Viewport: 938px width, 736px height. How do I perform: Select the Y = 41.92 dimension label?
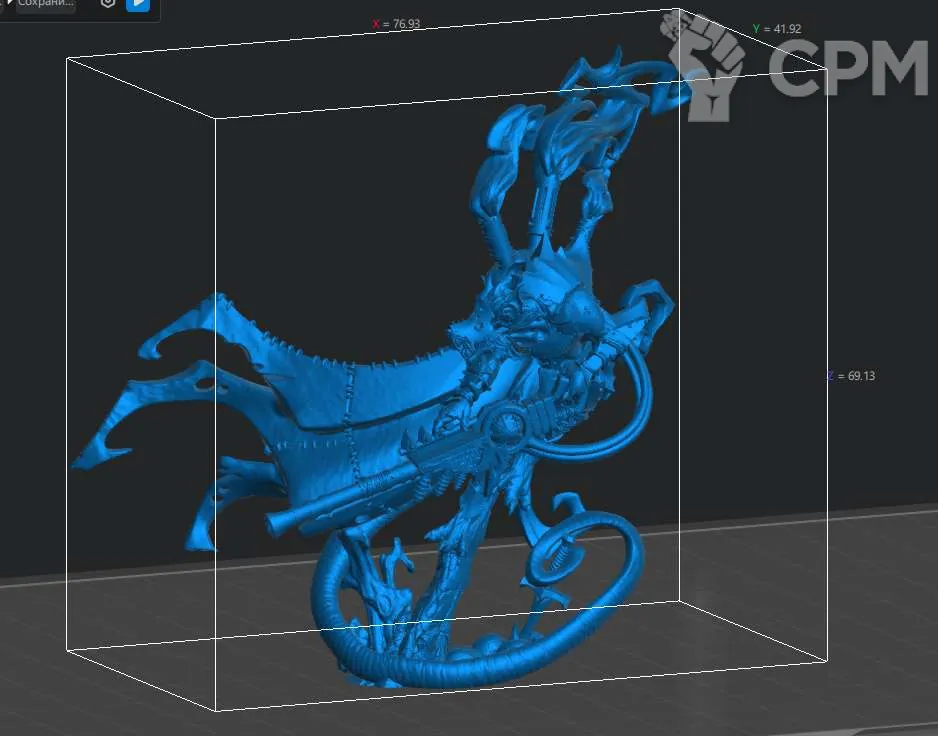(x=776, y=29)
